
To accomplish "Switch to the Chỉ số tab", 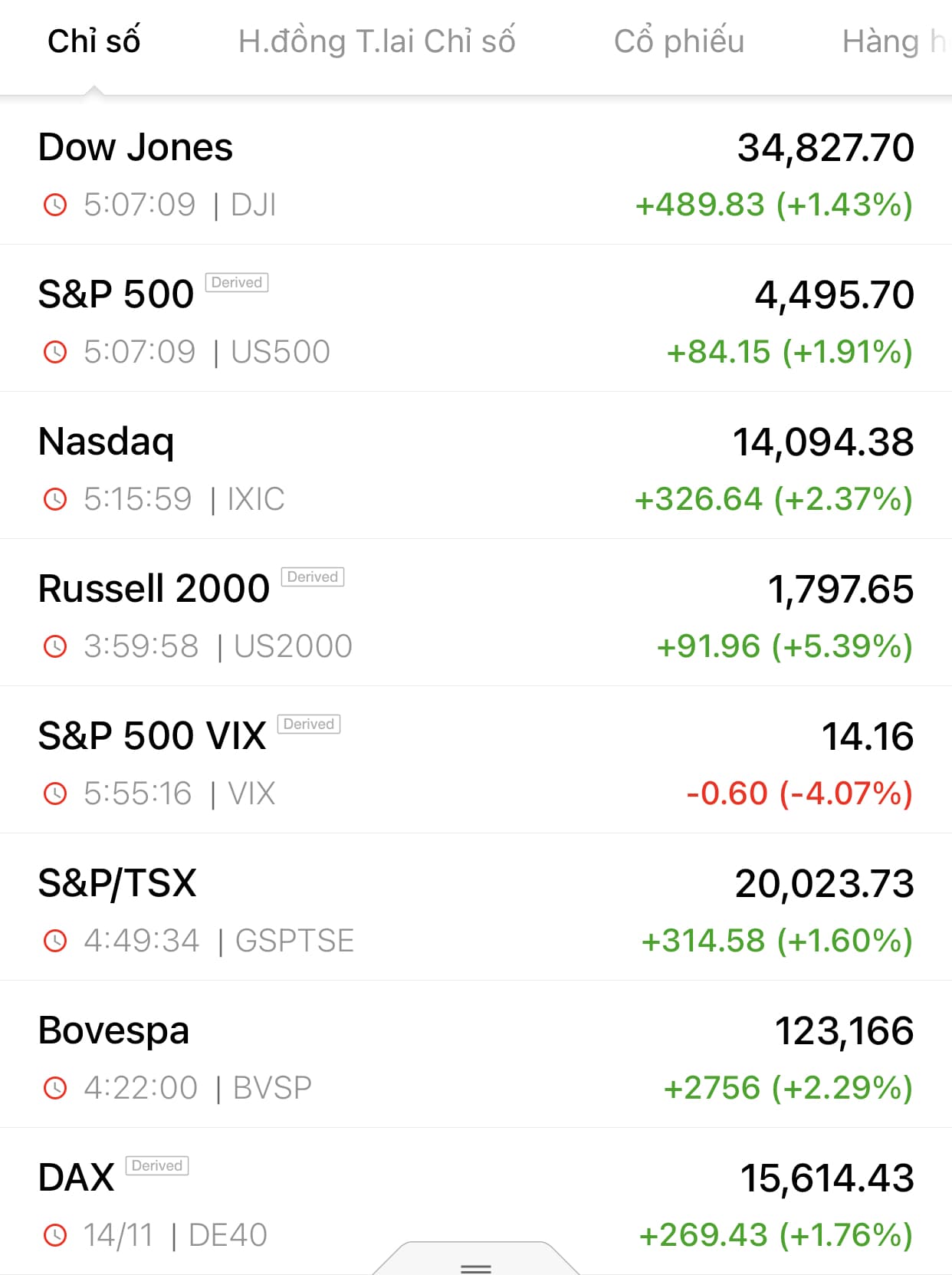I will pyautogui.click(x=94, y=41).
